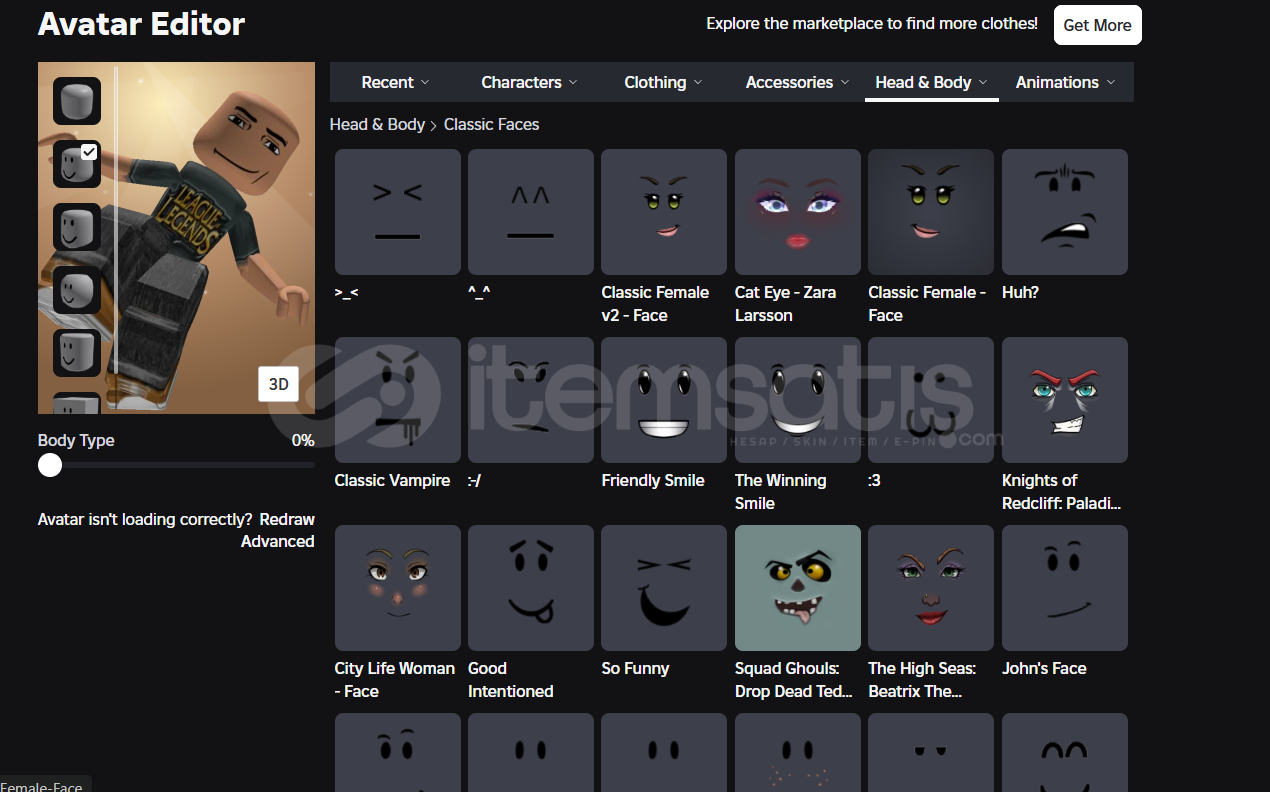This screenshot has width=1270, height=792.
Task: Equip the John's Face thumbnail
Action: [x=1065, y=588]
